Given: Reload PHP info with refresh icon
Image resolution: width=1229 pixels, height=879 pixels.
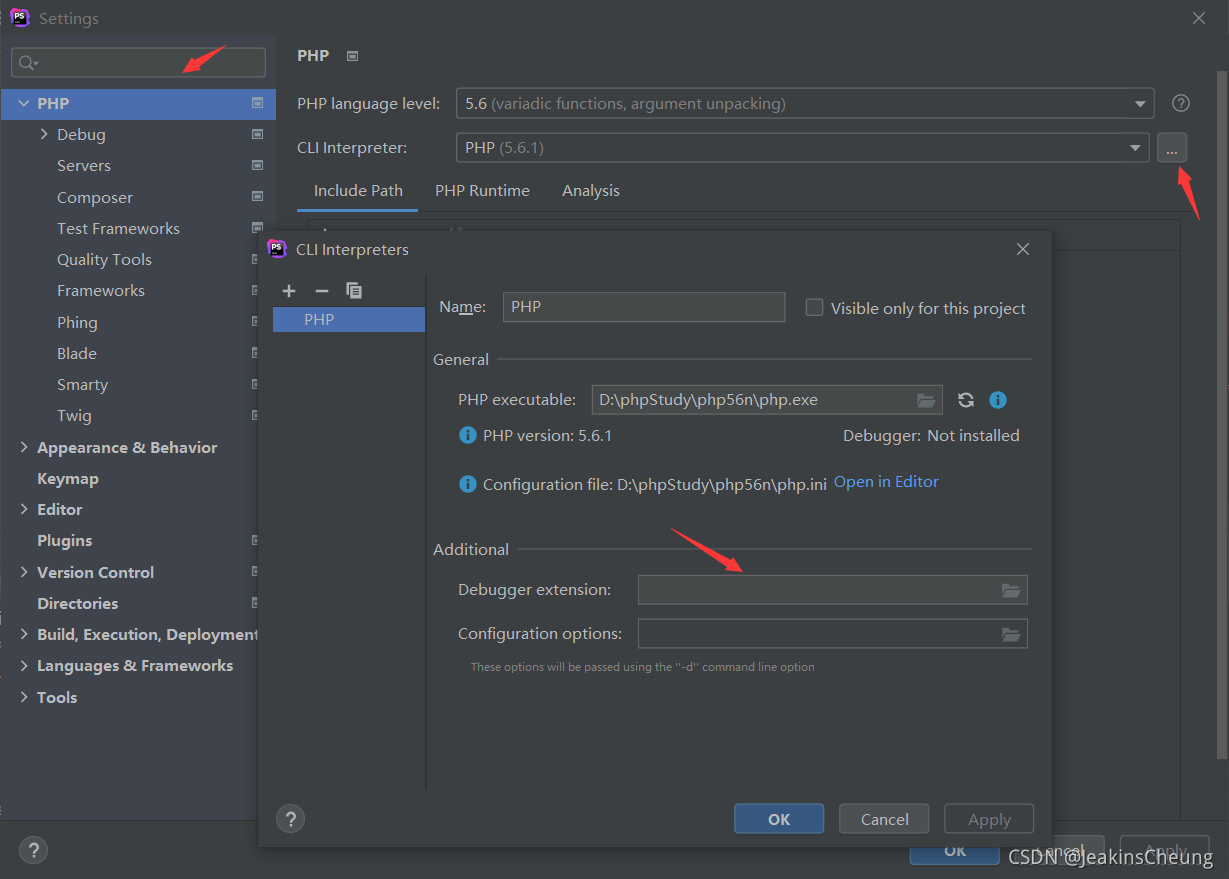Looking at the screenshot, I should (x=966, y=400).
